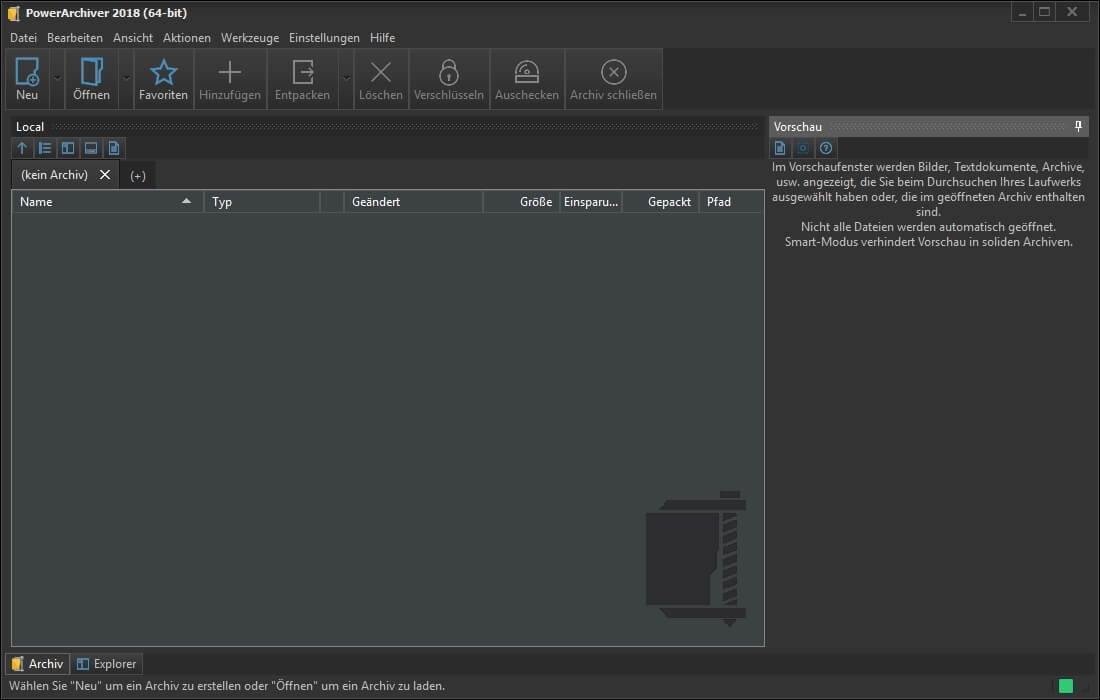This screenshot has width=1100, height=700.
Task: Sort the list by the Name column header
Action: 100,202
